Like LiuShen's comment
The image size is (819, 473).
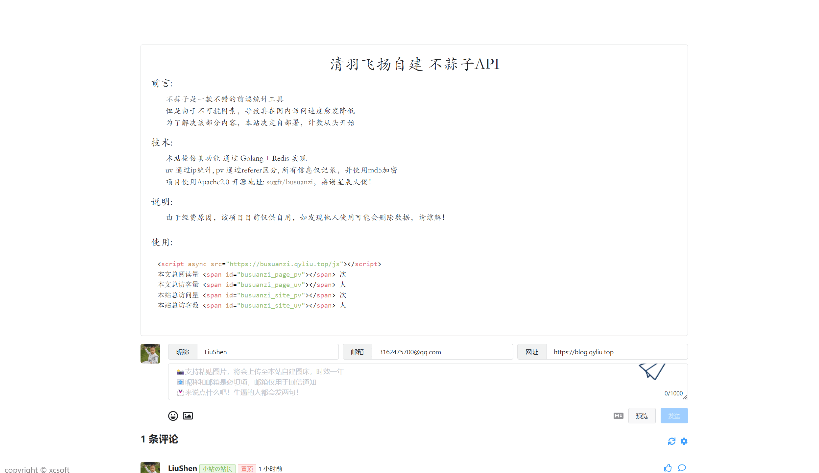(x=668, y=467)
